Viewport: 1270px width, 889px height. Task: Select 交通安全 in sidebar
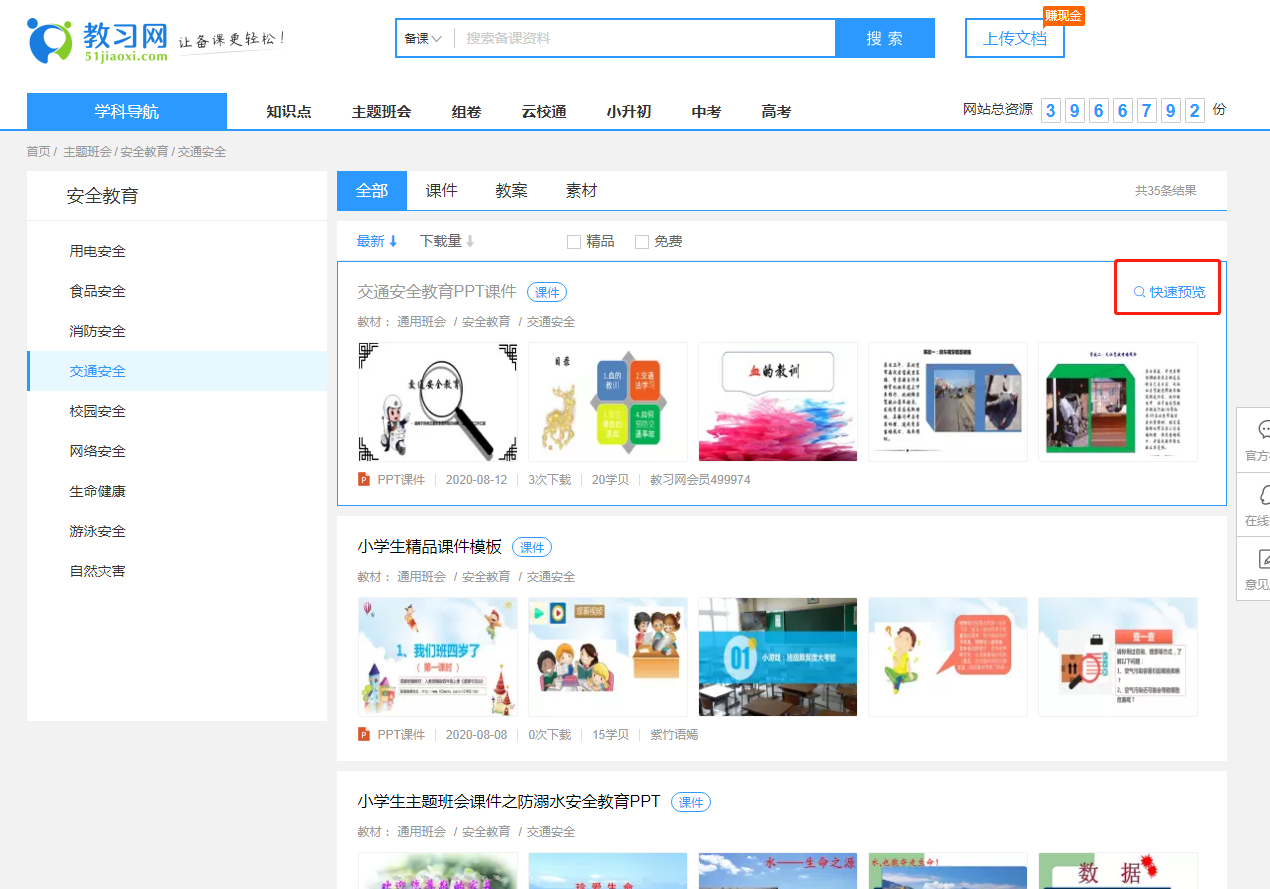tap(177, 371)
